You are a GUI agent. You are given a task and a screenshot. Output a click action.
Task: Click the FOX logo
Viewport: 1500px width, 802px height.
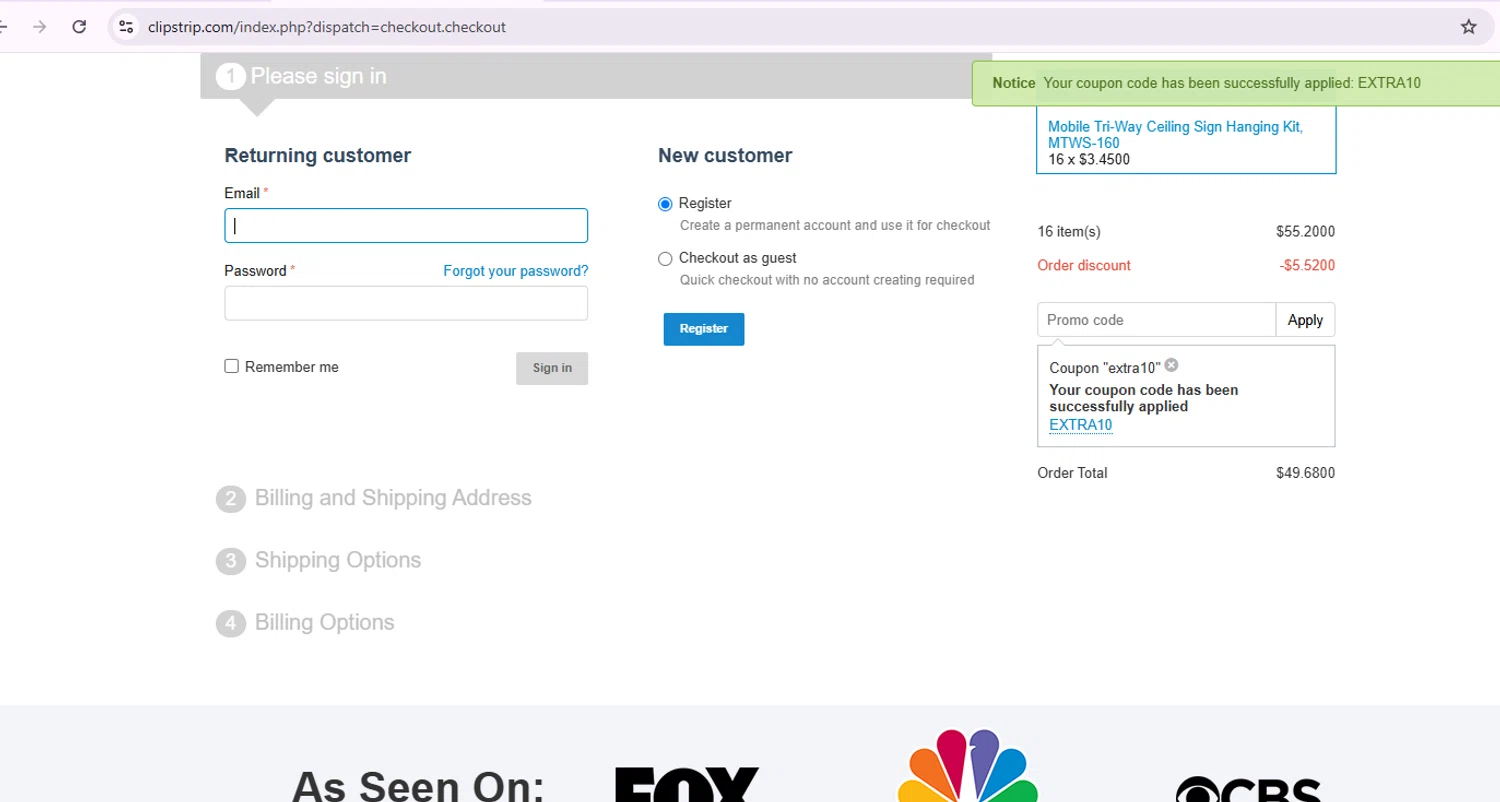pyautogui.click(x=687, y=784)
